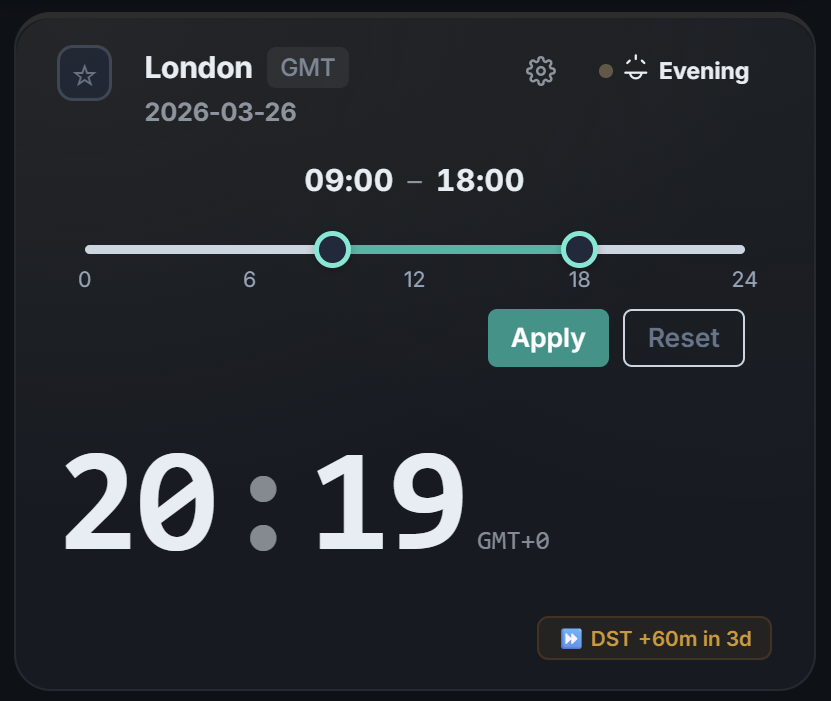Screen dimensions: 831x701
Task: Click the GMT+0 label beside the clock
Action: [x=512, y=542]
